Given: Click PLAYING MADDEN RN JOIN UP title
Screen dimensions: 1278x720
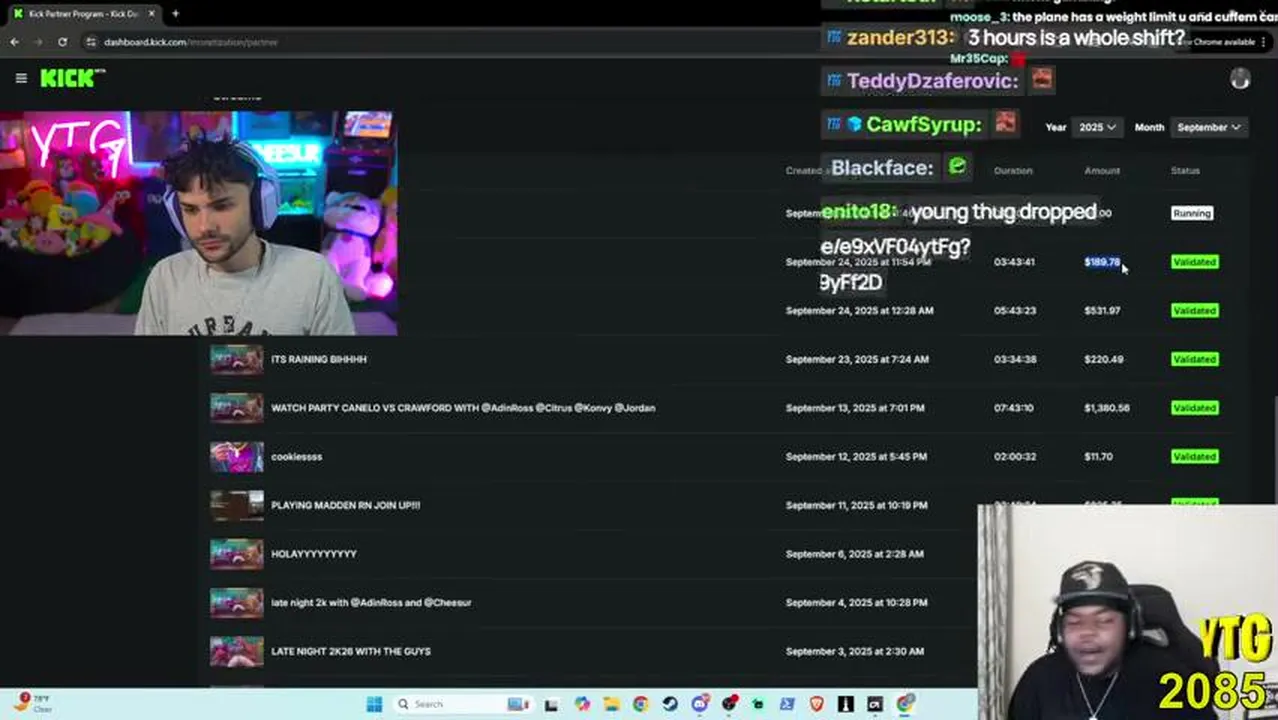Looking at the screenshot, I should 345,505.
